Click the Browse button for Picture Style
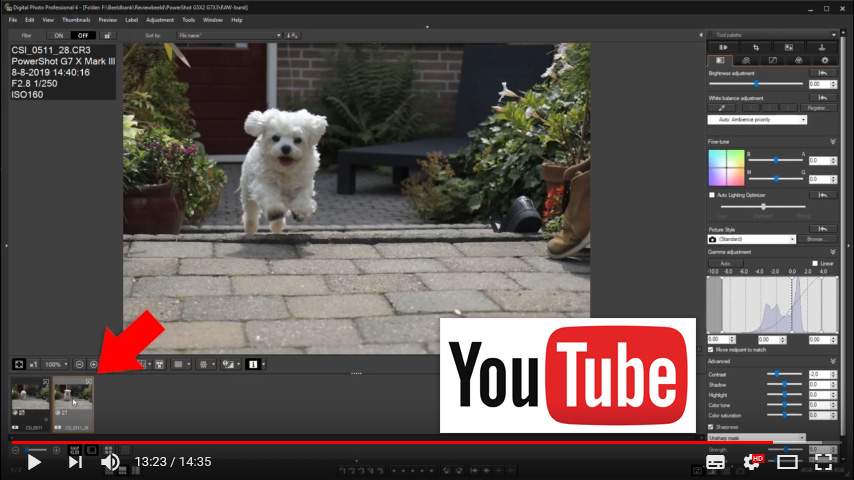The image size is (854, 480). pyautogui.click(x=816, y=240)
